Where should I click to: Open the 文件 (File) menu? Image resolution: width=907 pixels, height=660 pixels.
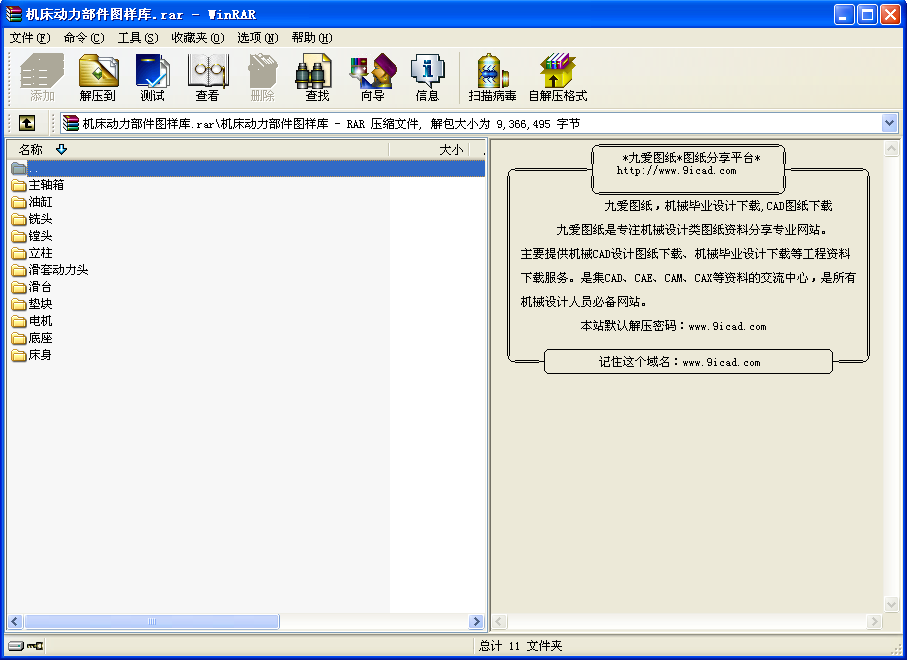(x=29, y=38)
